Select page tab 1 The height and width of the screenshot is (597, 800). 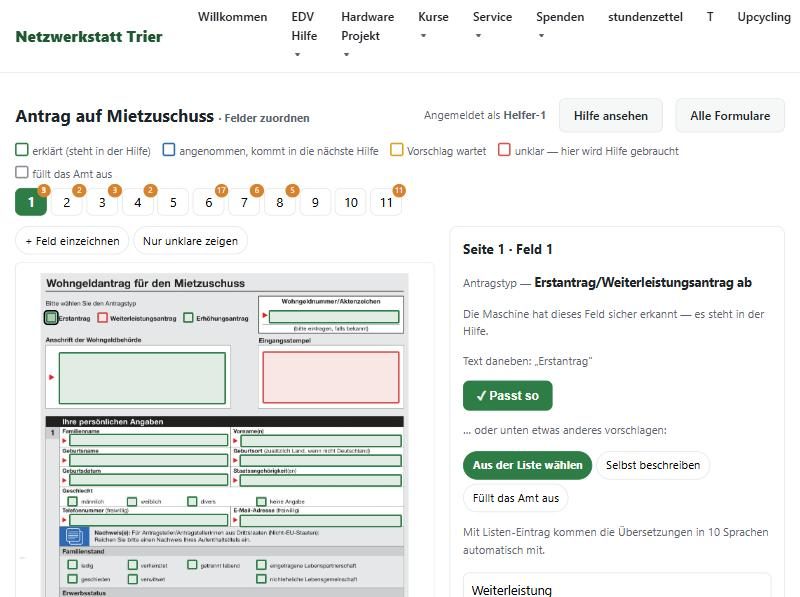coord(31,202)
